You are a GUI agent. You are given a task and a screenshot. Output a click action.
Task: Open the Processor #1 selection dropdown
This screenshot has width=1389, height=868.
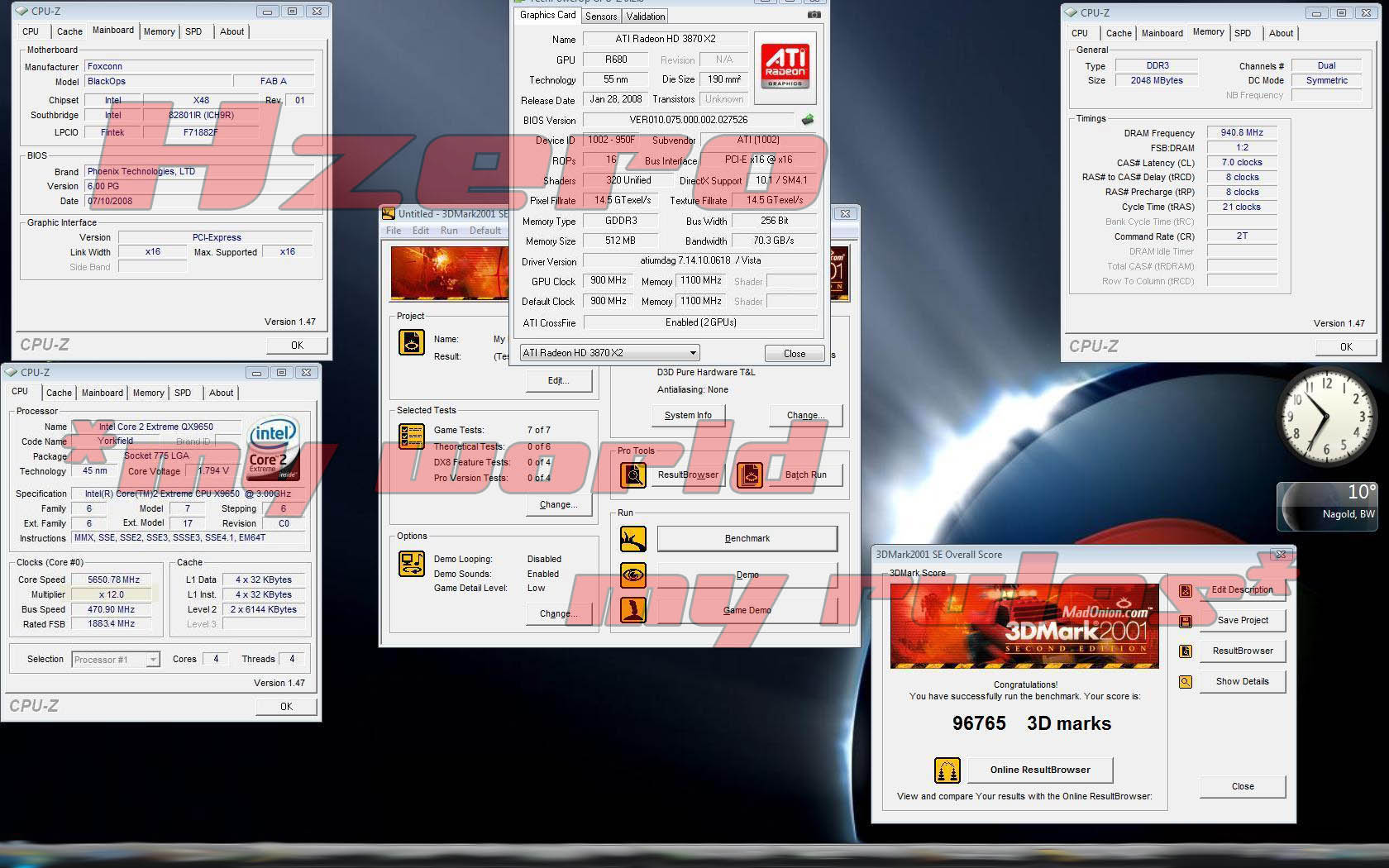(116, 660)
